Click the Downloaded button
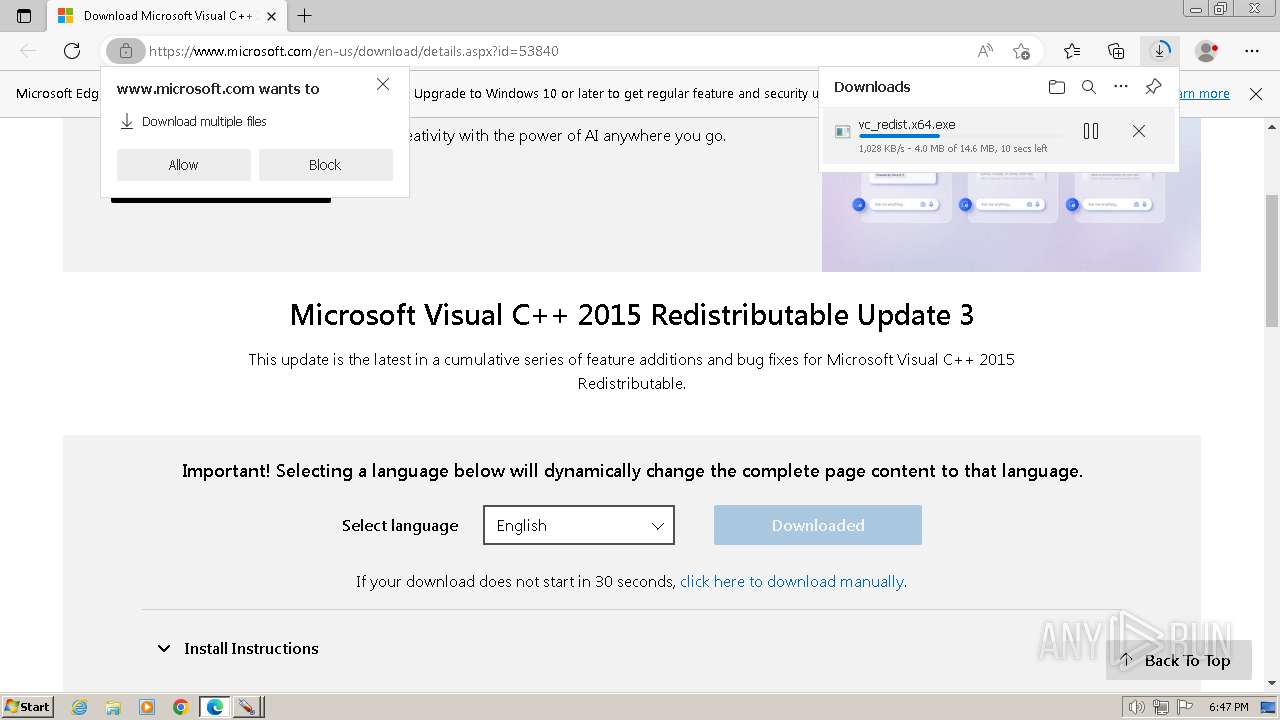Screen dimensions: 1280x720 818,525
